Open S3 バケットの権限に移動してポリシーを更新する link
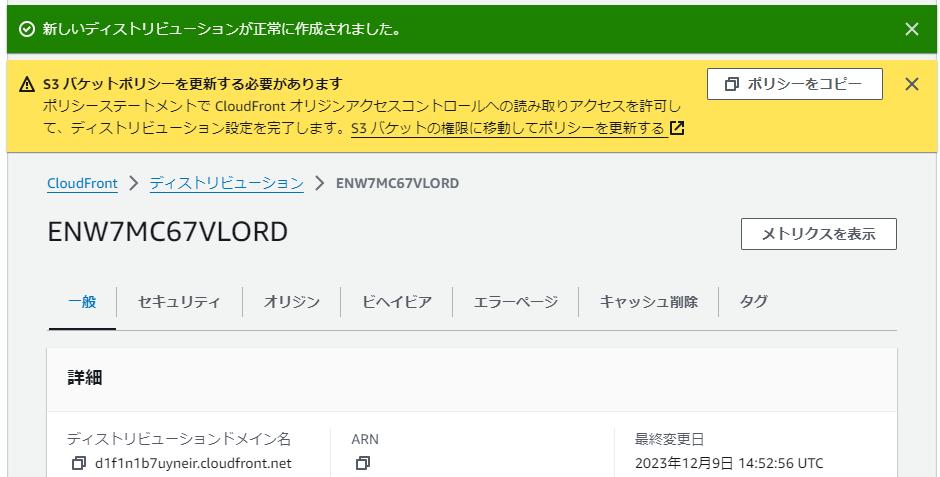 point(508,128)
